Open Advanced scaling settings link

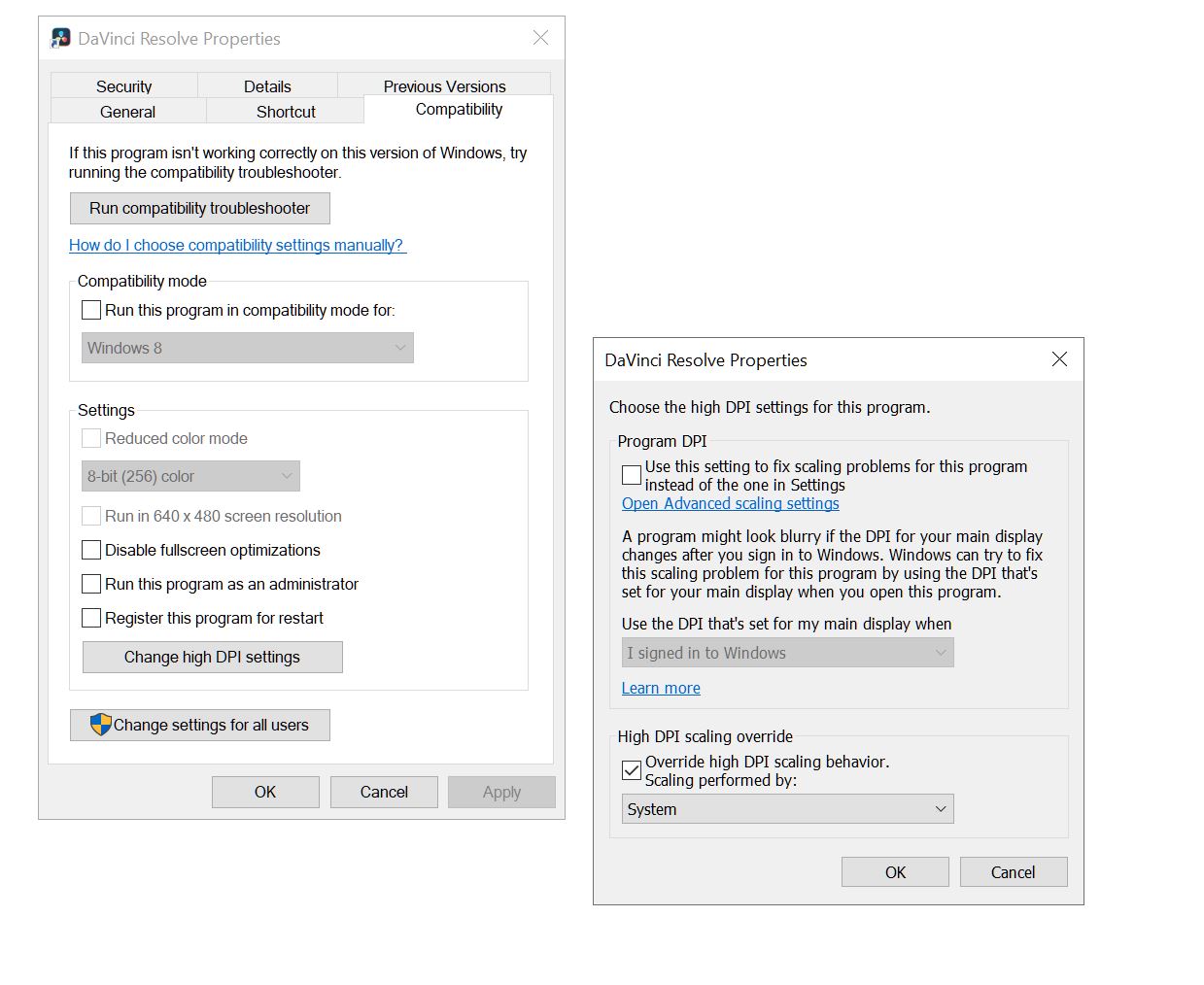coord(731,503)
